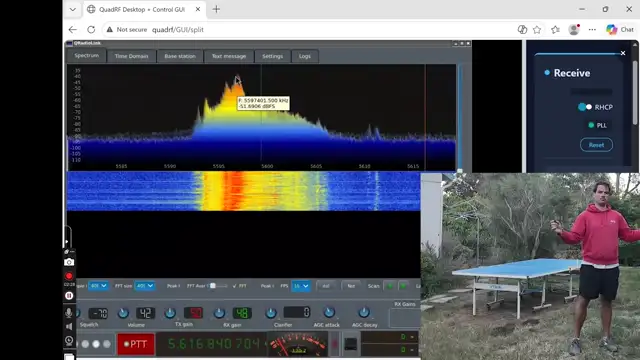The width and height of the screenshot is (640, 360).
Task: Turn the Volume knob
Action: [x=123, y=313]
